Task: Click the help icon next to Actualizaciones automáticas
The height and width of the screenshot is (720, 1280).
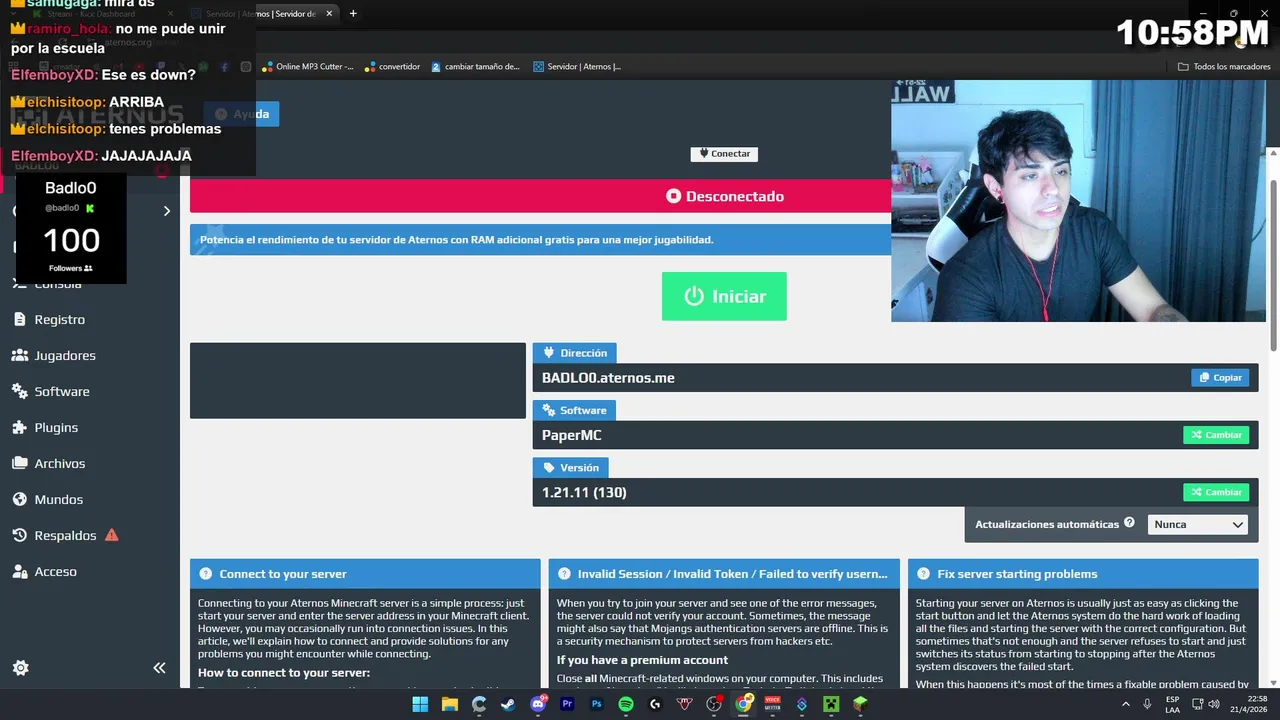Action: [x=1129, y=523]
